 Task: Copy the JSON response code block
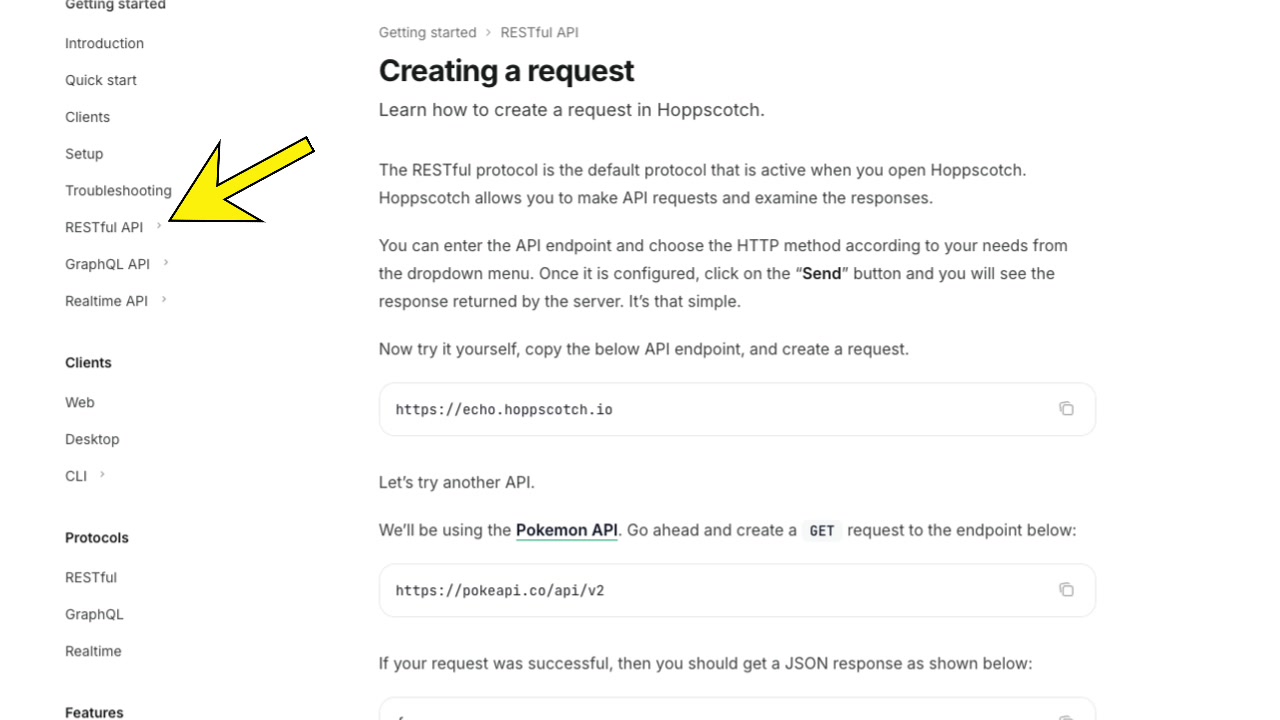1066,716
